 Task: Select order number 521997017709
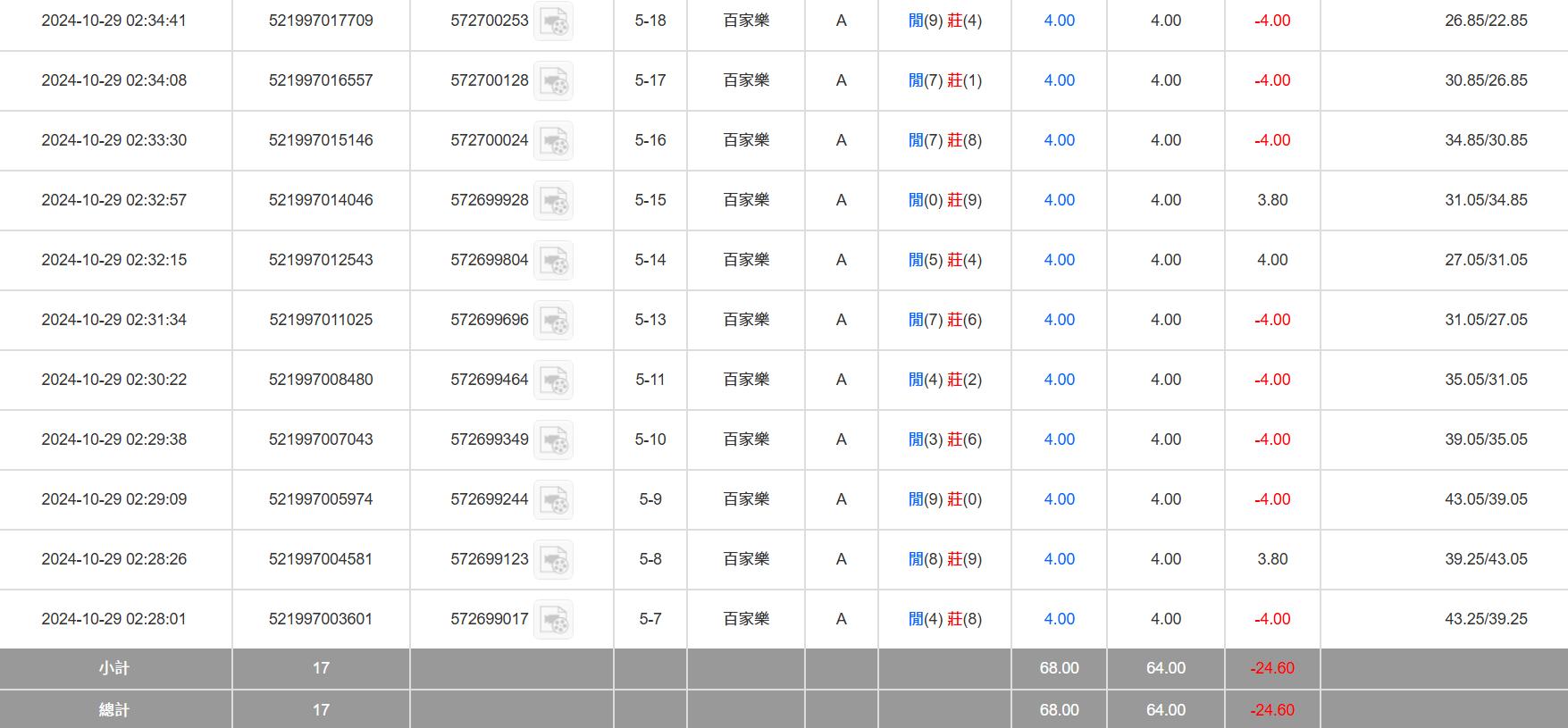click(x=321, y=21)
